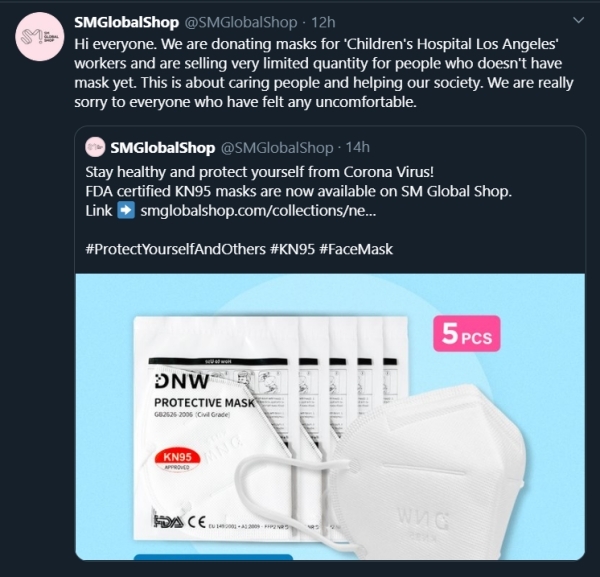Viewport: 600px width, 577px height.
Task: Open the 12h timestamp link
Action: coord(324,22)
